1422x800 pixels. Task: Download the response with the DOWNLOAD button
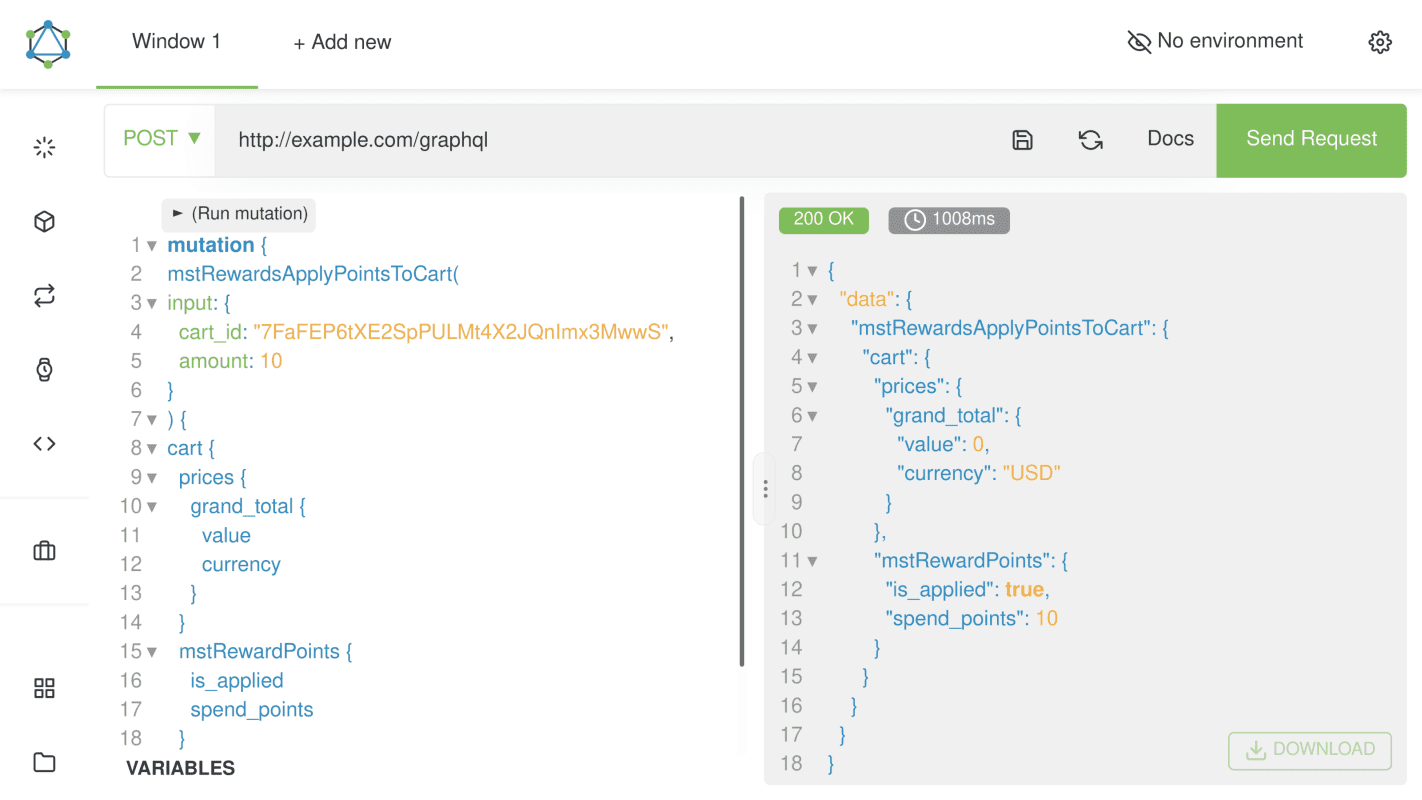[x=1309, y=750]
